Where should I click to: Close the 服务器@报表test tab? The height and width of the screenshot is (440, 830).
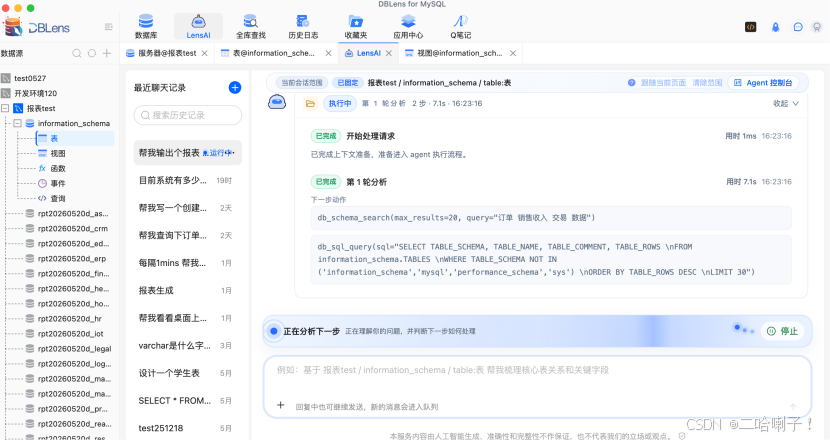click(204, 53)
